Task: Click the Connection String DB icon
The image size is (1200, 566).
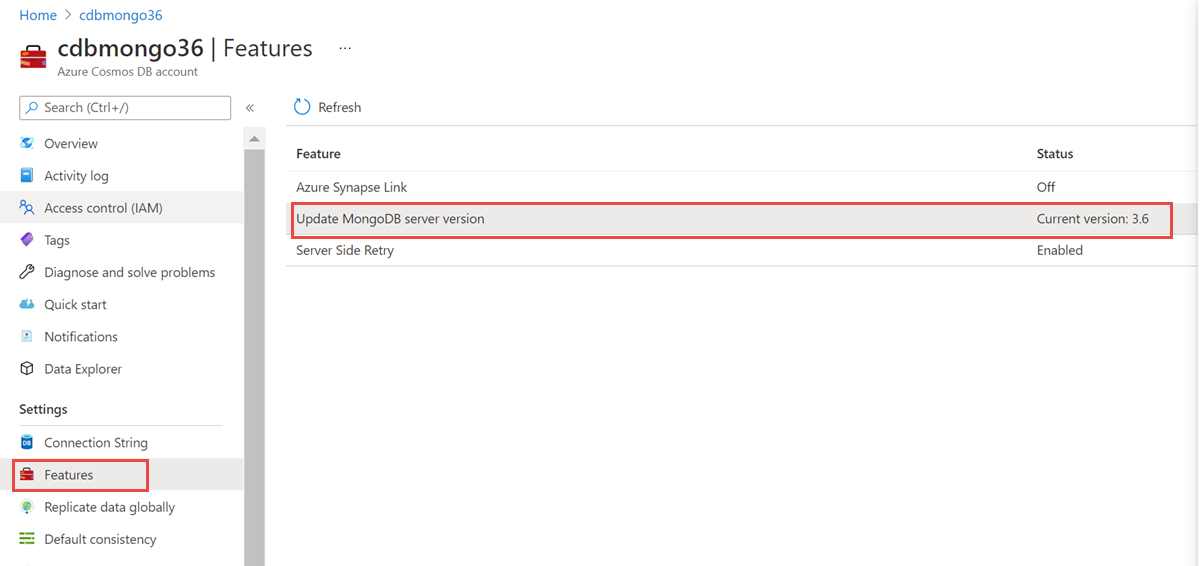Action: 27,443
